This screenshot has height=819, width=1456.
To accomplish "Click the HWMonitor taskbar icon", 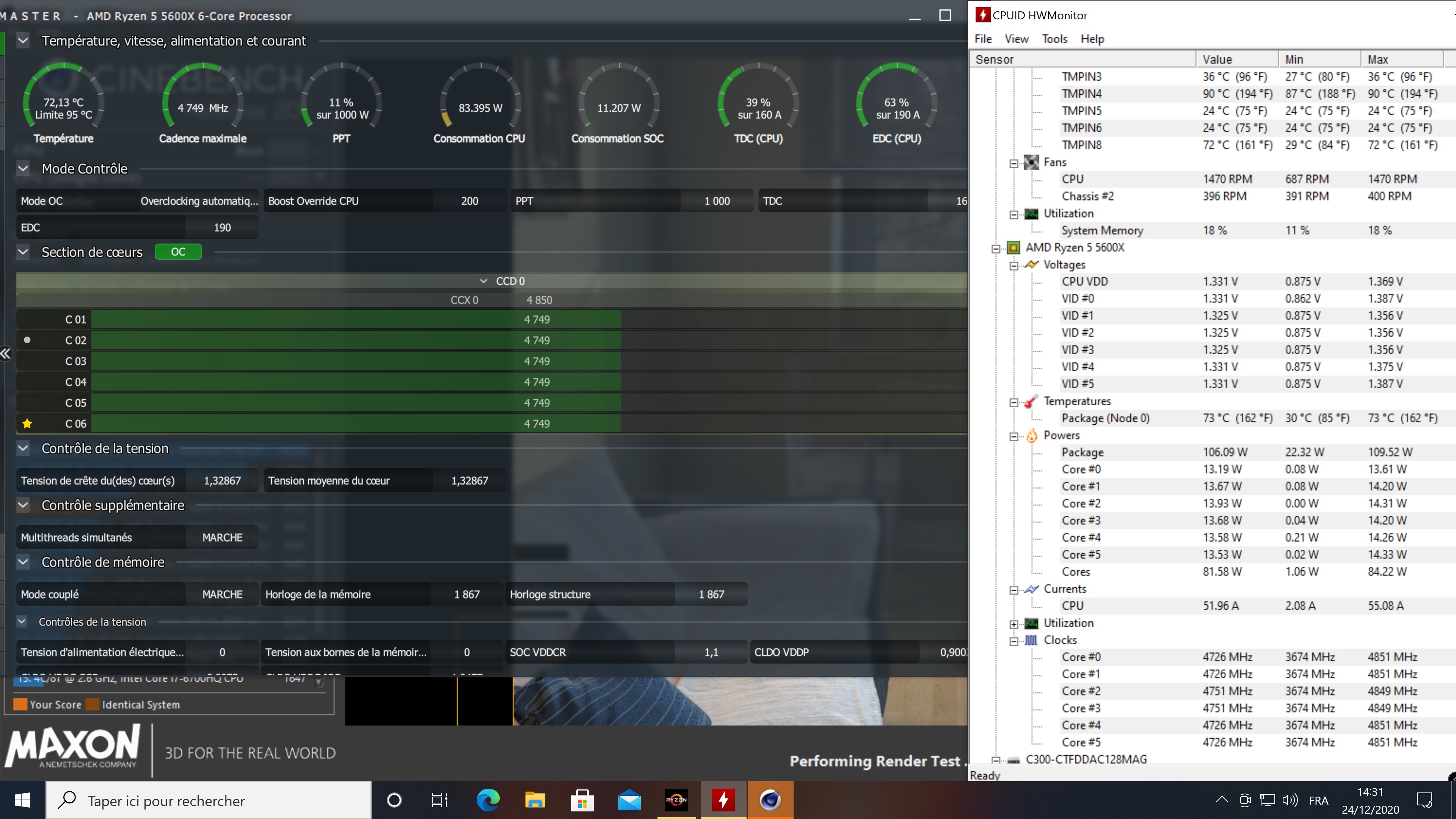I will pos(723,800).
